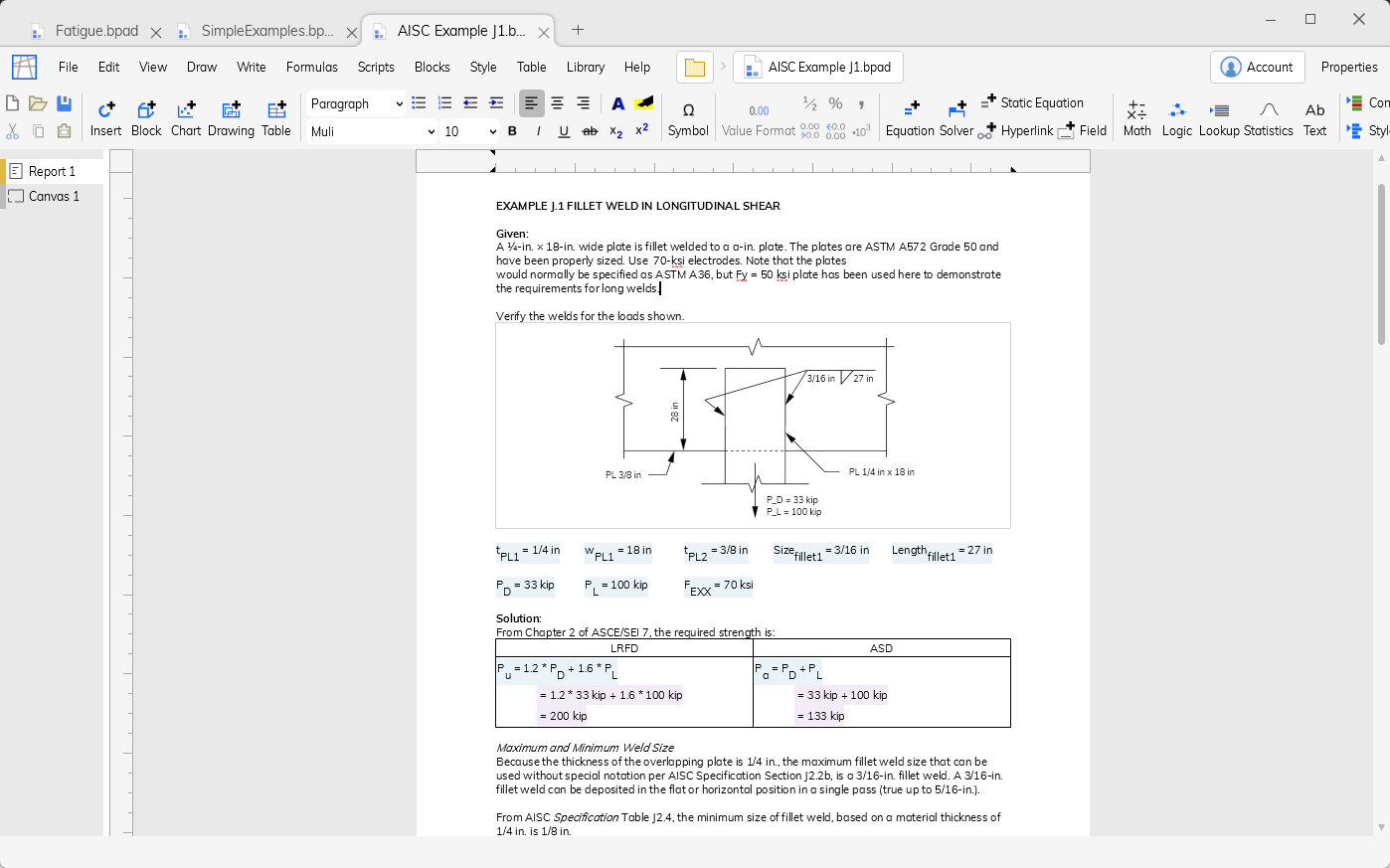
Task: Toggle underline formatting
Action: [564, 131]
